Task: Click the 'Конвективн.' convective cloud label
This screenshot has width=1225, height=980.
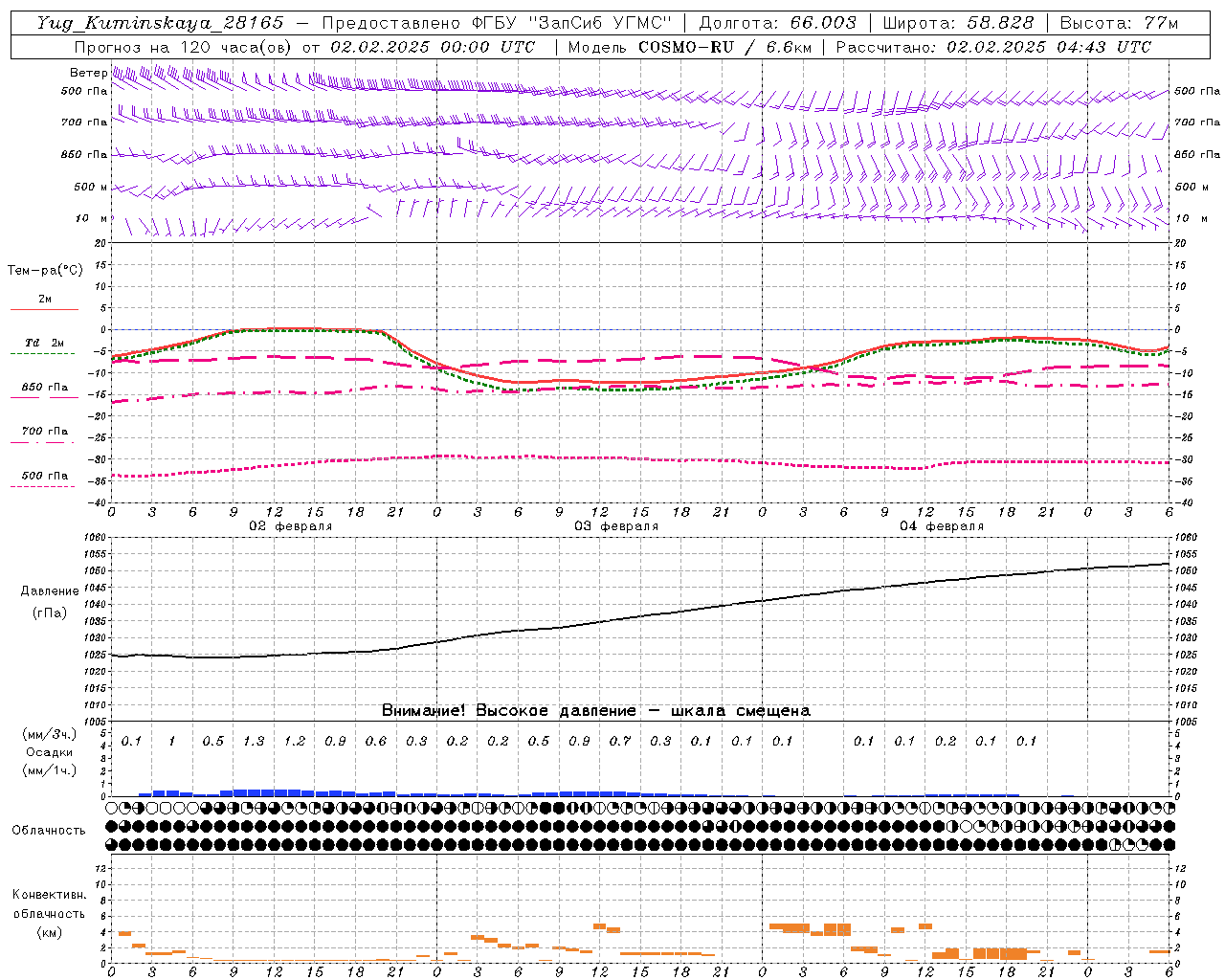Action: point(50,895)
